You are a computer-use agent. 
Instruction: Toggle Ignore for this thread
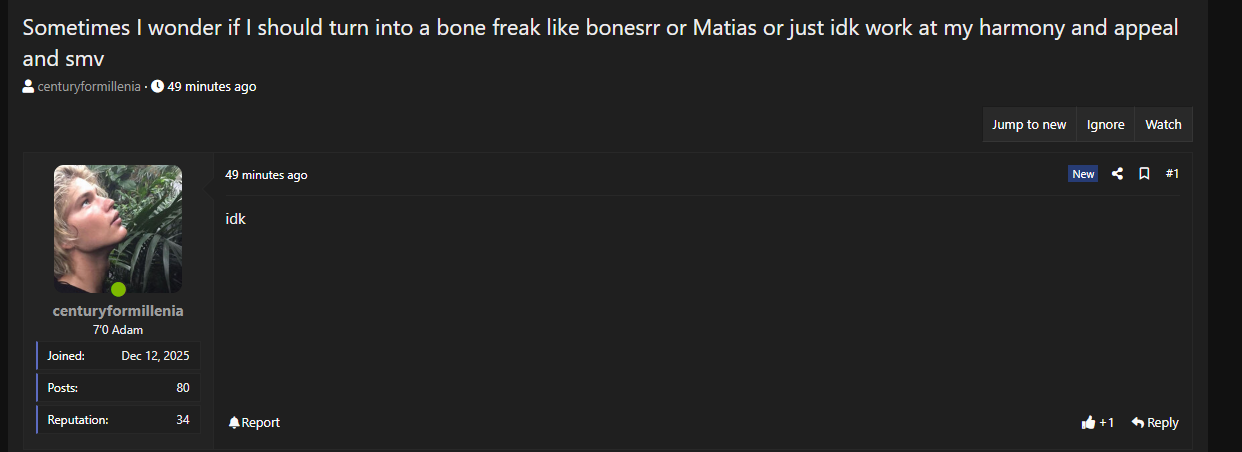click(1105, 125)
